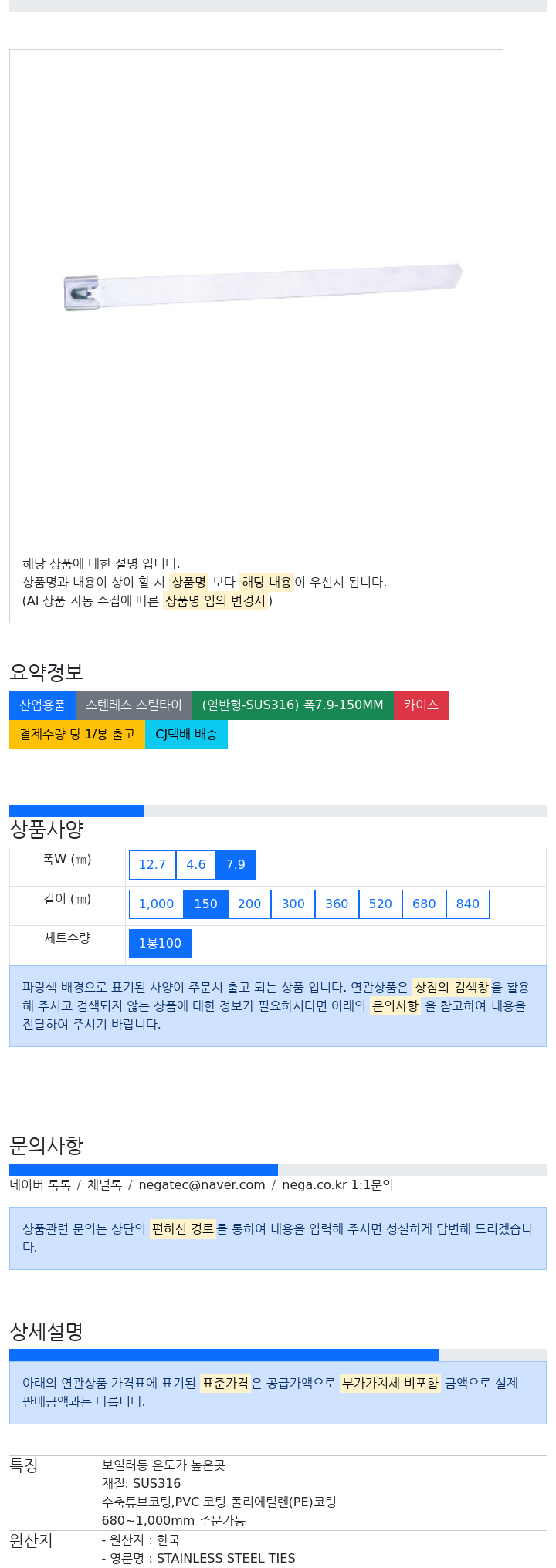This screenshot has height=1568, width=556.
Task: Choose length 1,000 mm
Action: click(156, 904)
